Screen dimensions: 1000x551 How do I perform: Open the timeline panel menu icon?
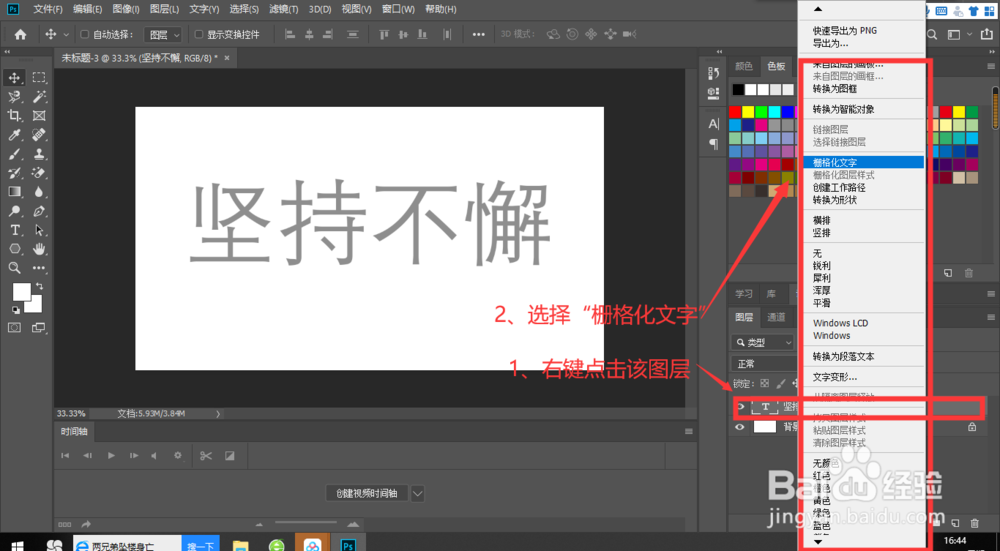click(x=689, y=432)
